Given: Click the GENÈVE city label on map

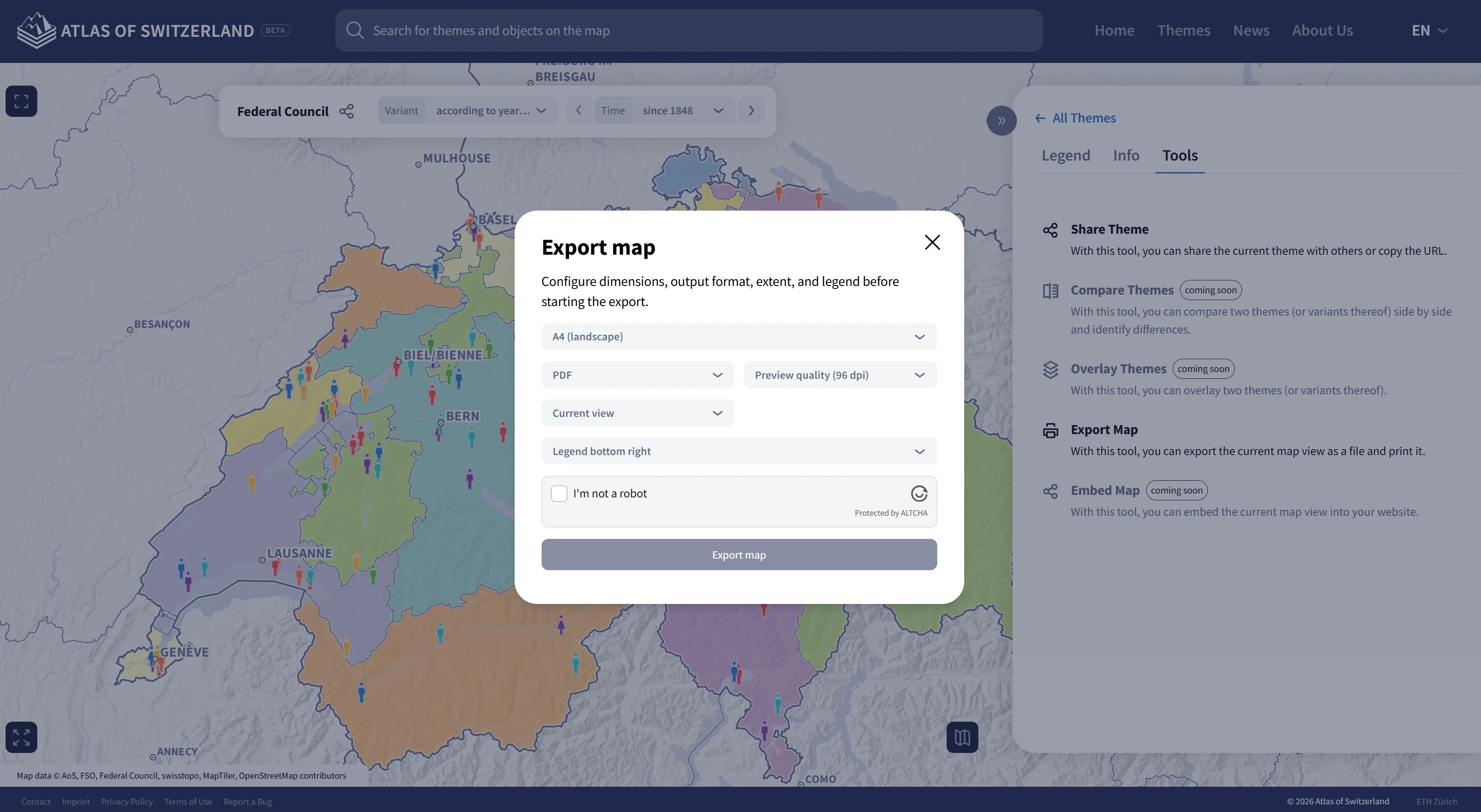Looking at the screenshot, I should pyautogui.click(x=184, y=652).
